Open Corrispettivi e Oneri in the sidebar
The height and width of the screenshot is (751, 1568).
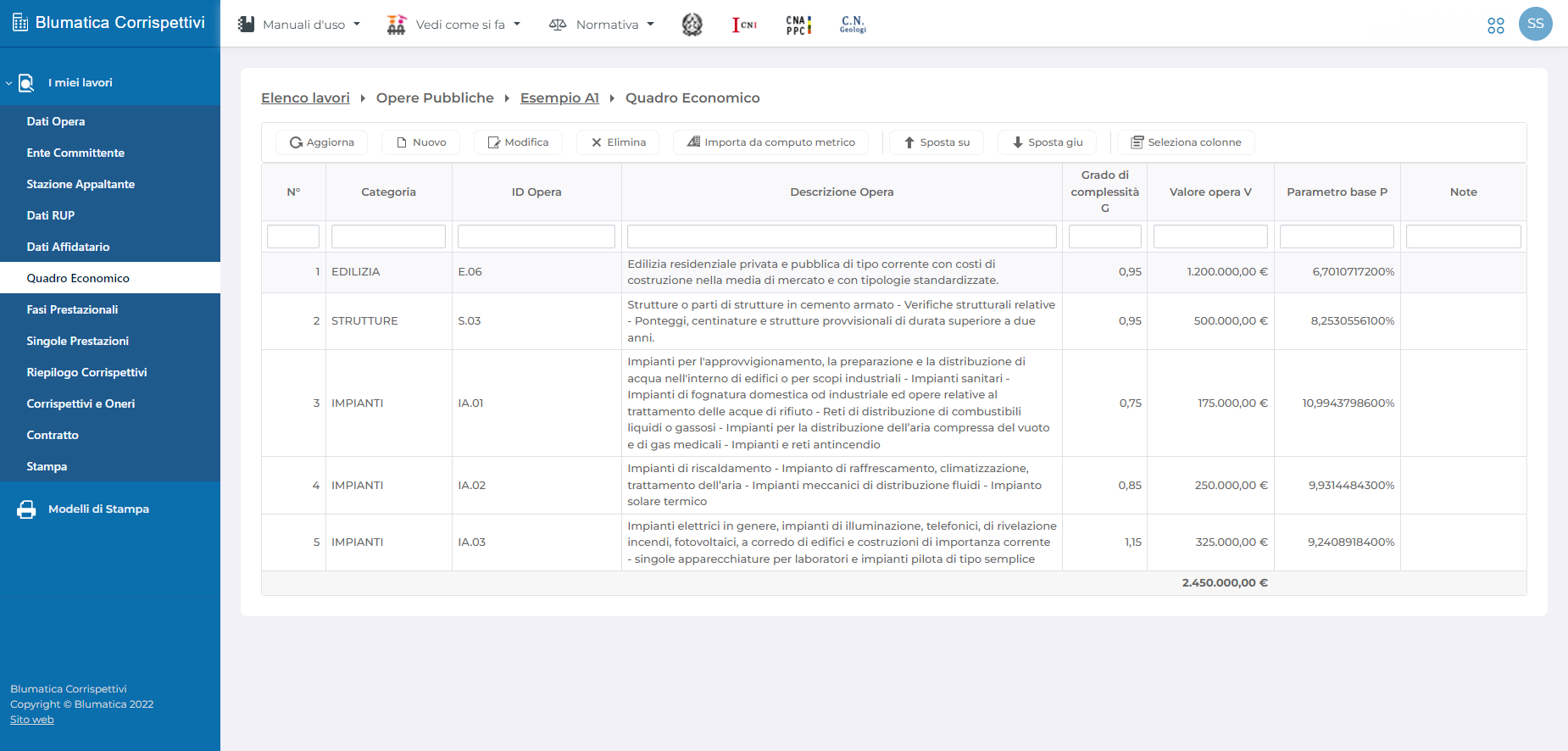pyautogui.click(x=110, y=403)
